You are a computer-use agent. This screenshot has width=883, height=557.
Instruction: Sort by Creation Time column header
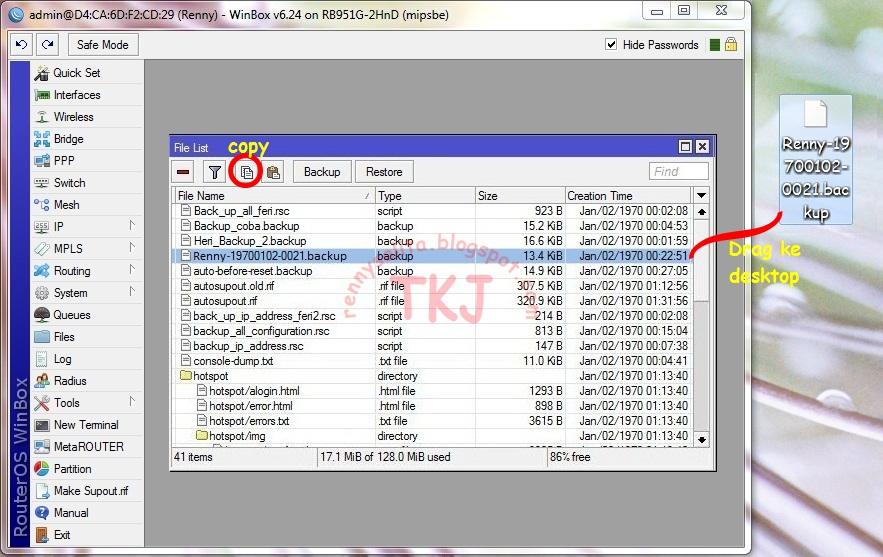tap(628, 195)
